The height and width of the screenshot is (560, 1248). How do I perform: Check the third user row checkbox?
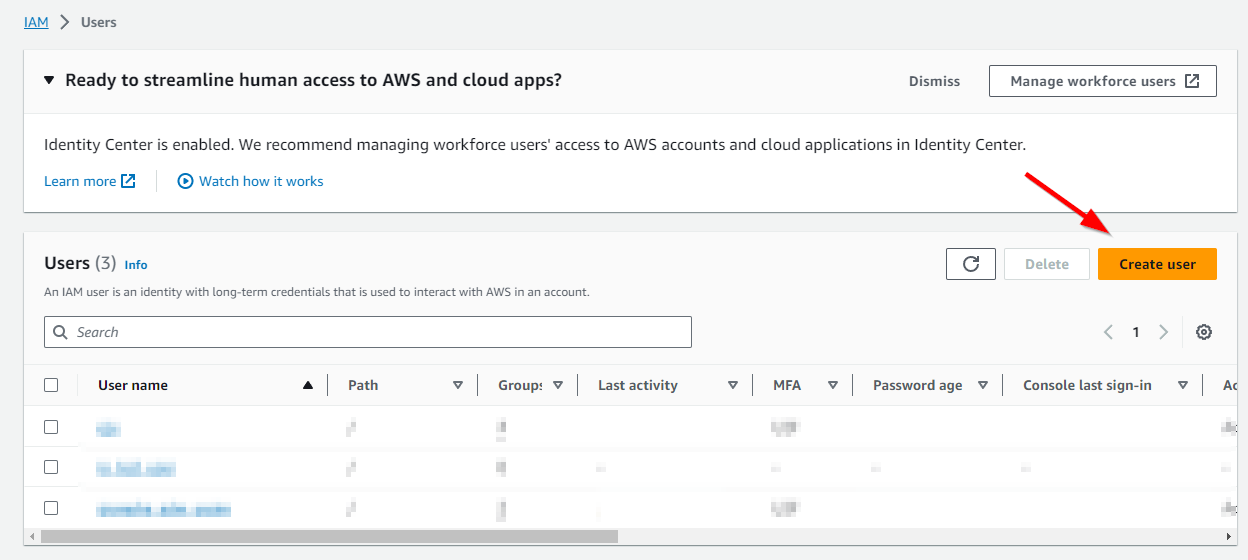[52, 508]
